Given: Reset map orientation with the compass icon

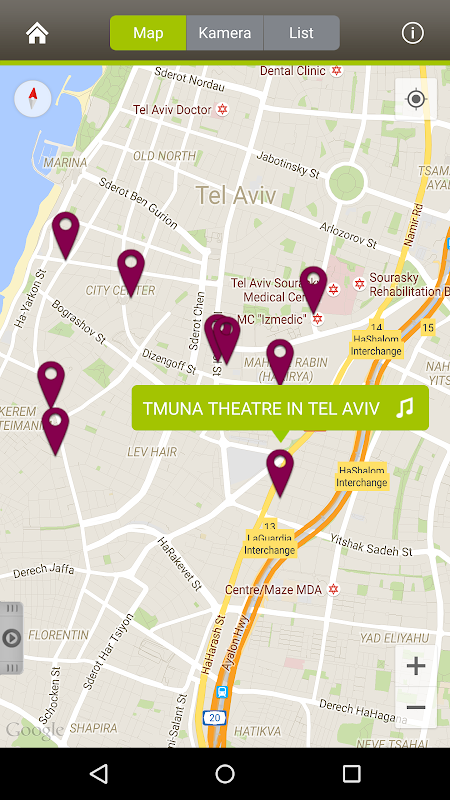Looking at the screenshot, I should coord(33,98).
